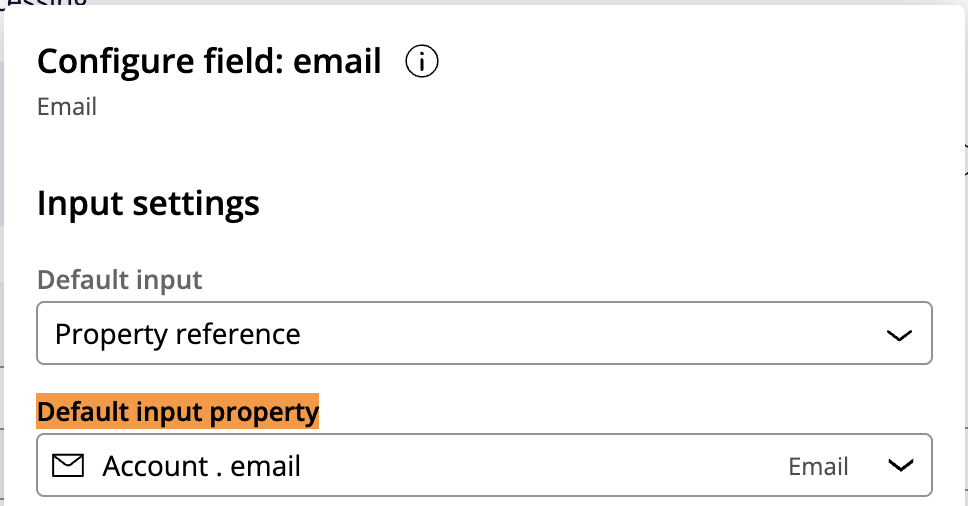Click the "Default input" field label
This screenshot has height=506, width=968.
120,280
